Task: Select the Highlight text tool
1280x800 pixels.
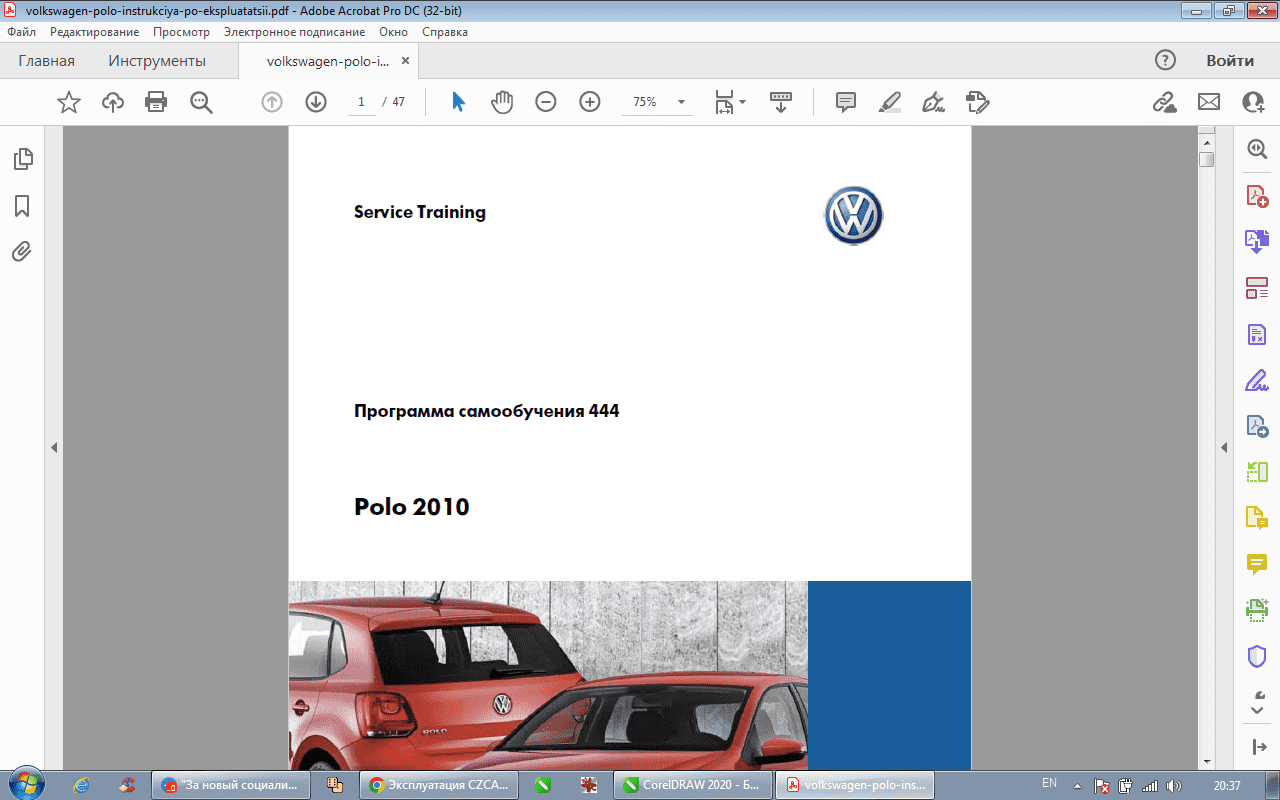Action: [x=889, y=102]
